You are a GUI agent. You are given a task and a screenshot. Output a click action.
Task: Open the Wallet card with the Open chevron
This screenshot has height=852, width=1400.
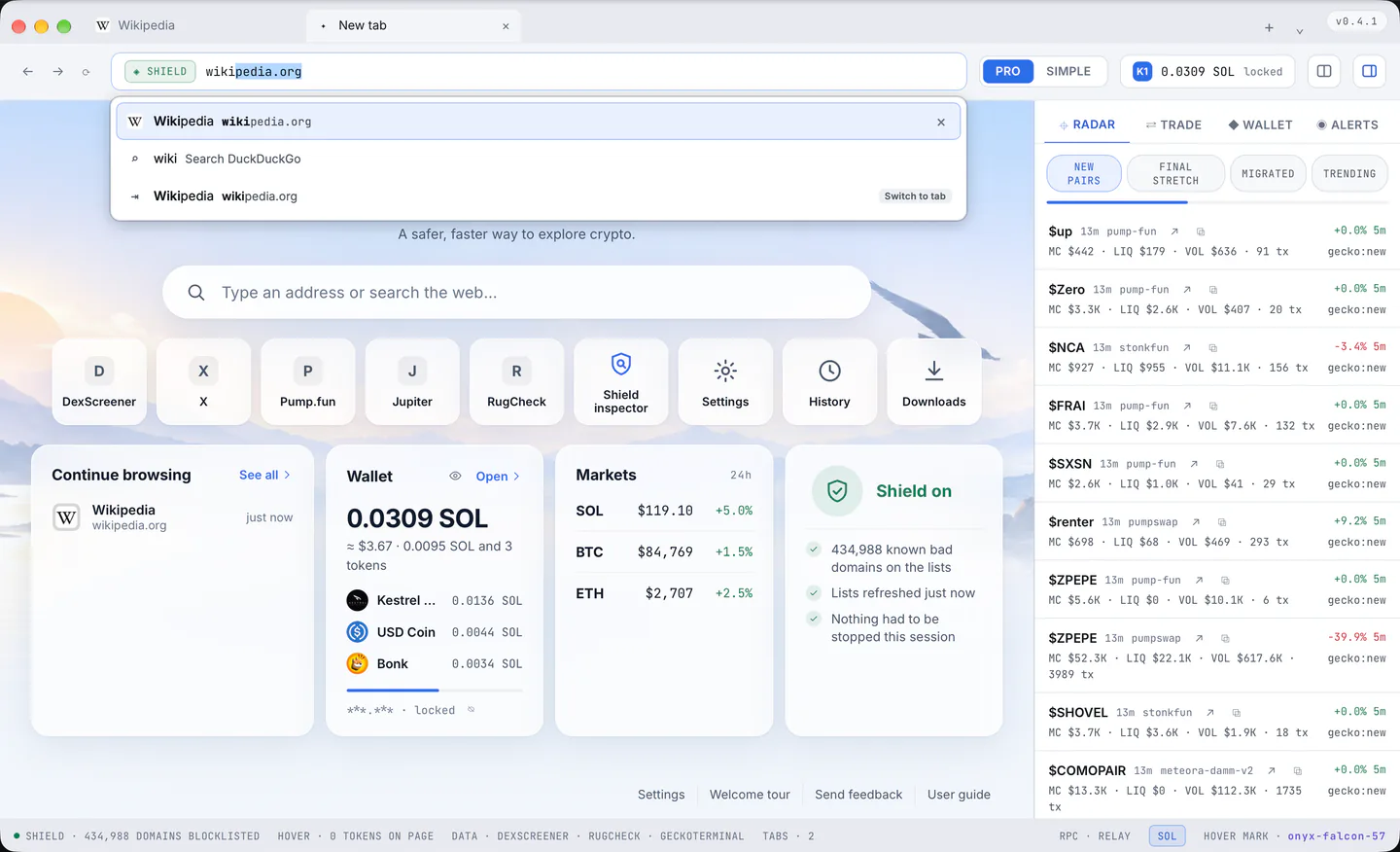click(498, 476)
